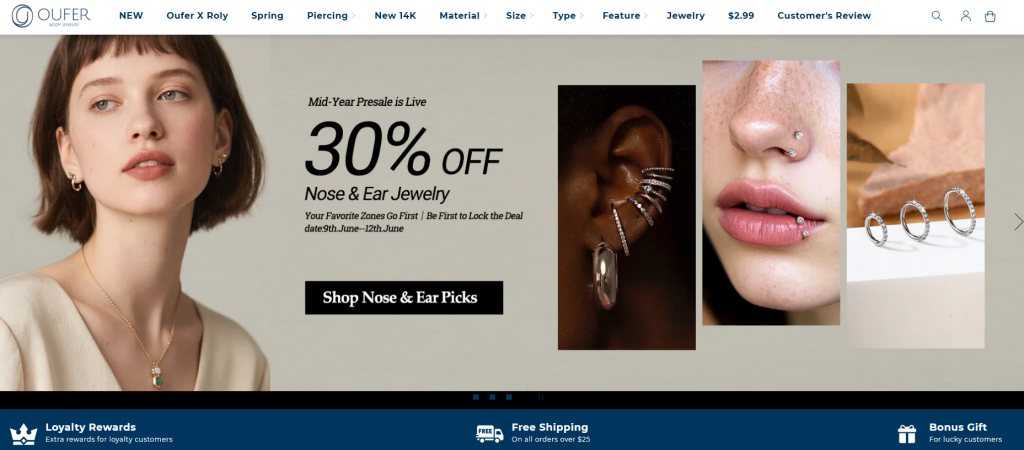The width and height of the screenshot is (1024, 450).
Task: Select the first carousel slide indicator
Action: pyautogui.click(x=475, y=396)
